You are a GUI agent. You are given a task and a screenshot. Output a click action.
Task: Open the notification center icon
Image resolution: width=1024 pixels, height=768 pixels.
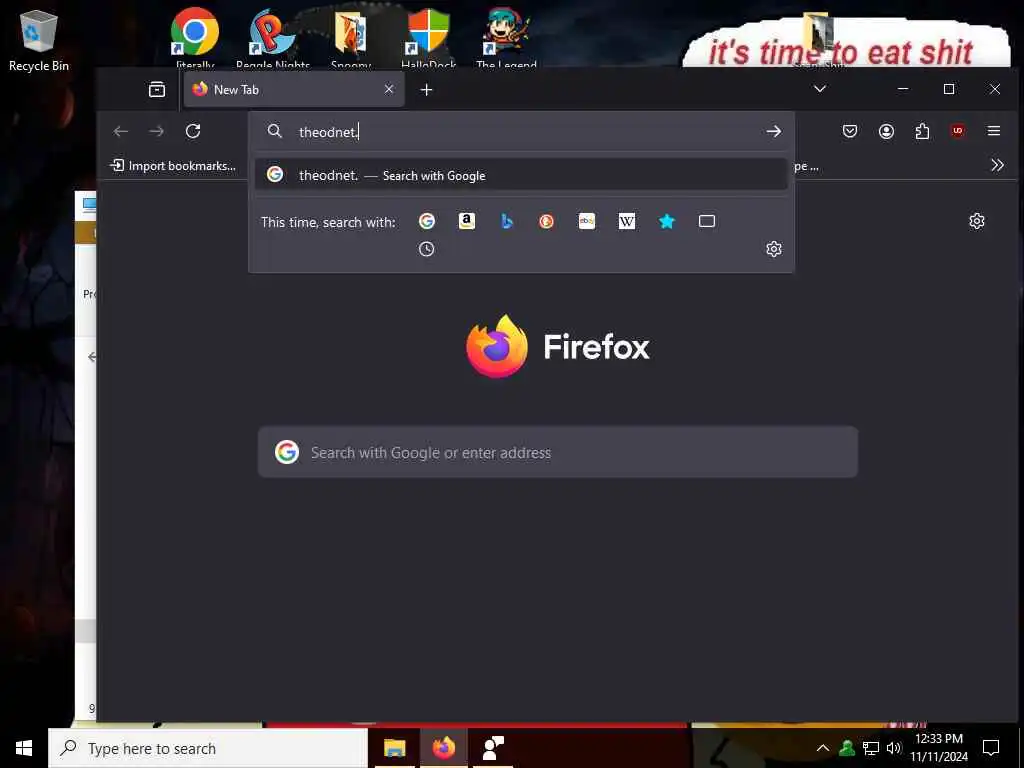coord(991,748)
